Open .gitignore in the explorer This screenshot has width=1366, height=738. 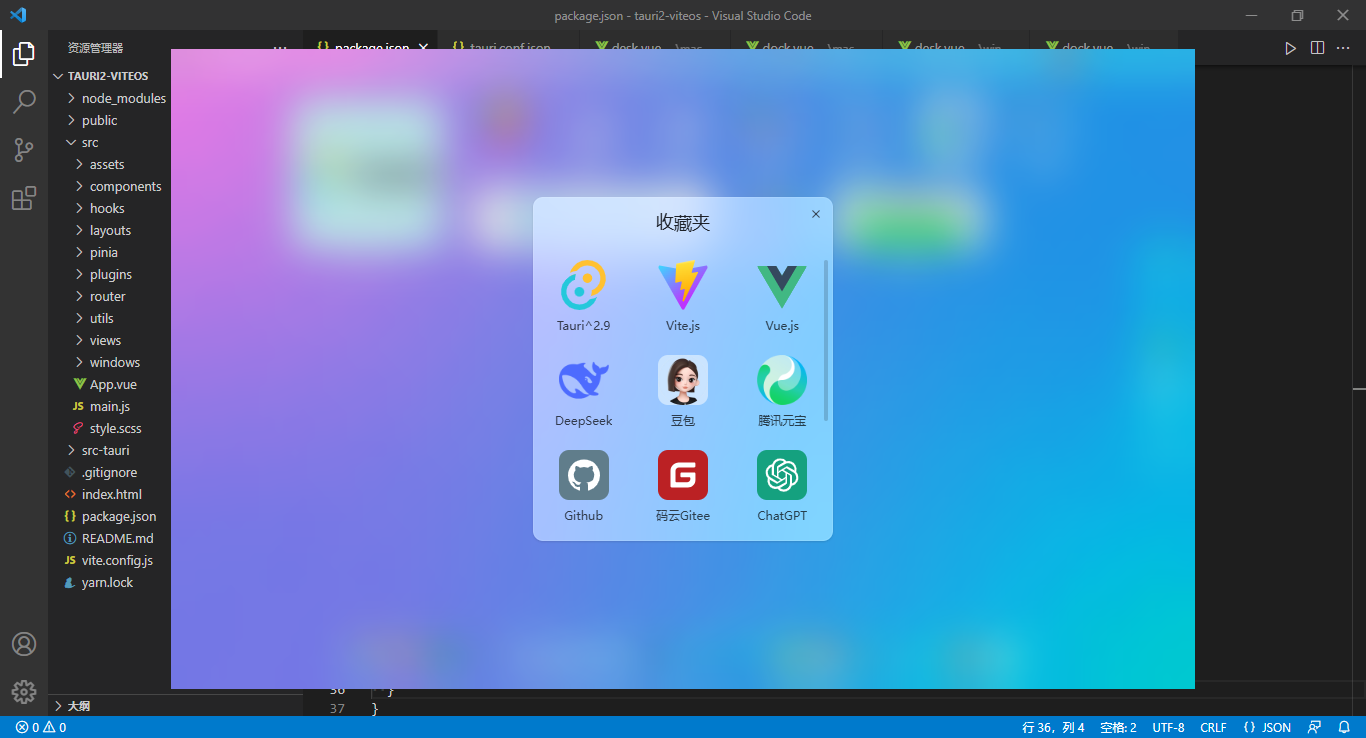[x=110, y=472]
